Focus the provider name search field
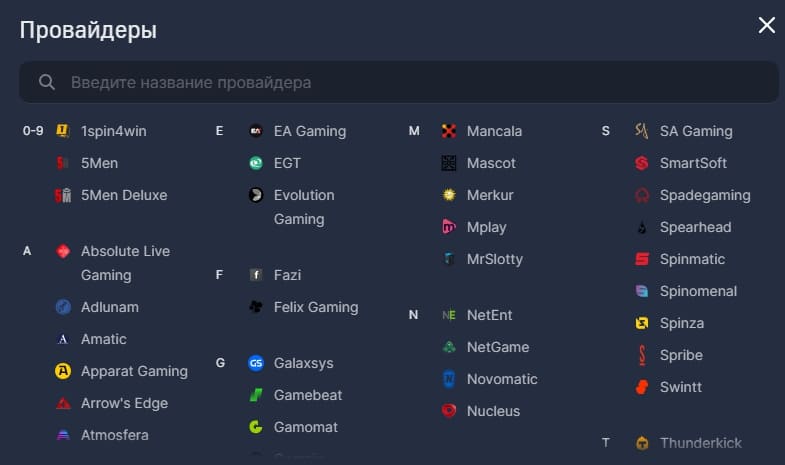The width and height of the screenshot is (785, 465). pyautogui.click(x=399, y=82)
